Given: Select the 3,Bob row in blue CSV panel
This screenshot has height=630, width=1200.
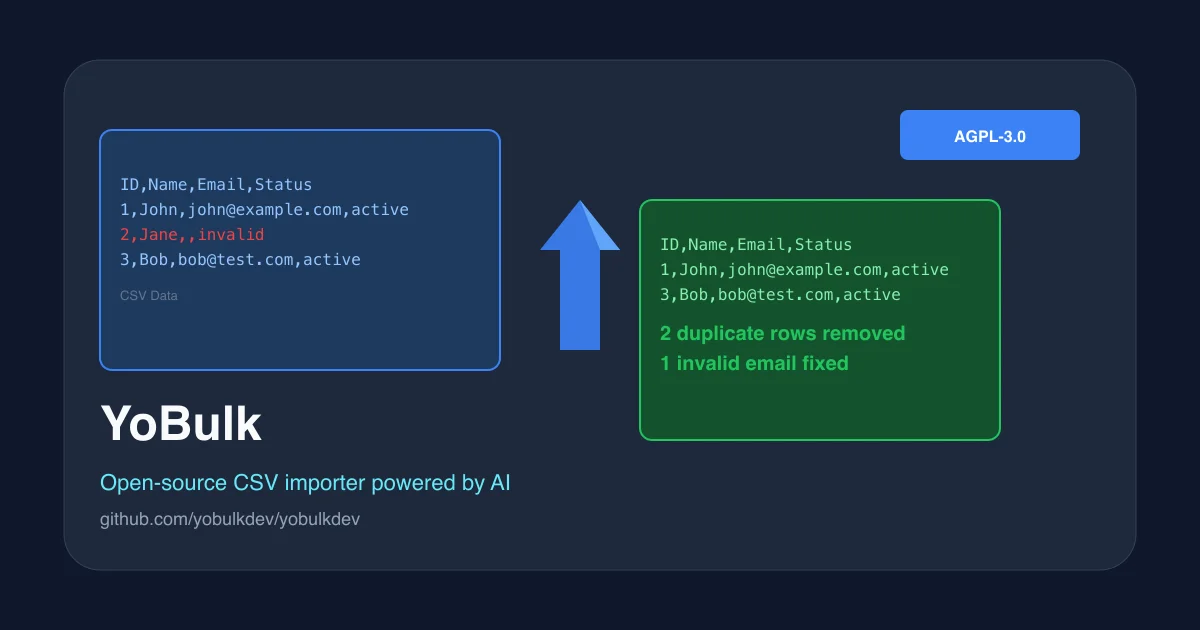Looking at the screenshot, I should 240,259.
